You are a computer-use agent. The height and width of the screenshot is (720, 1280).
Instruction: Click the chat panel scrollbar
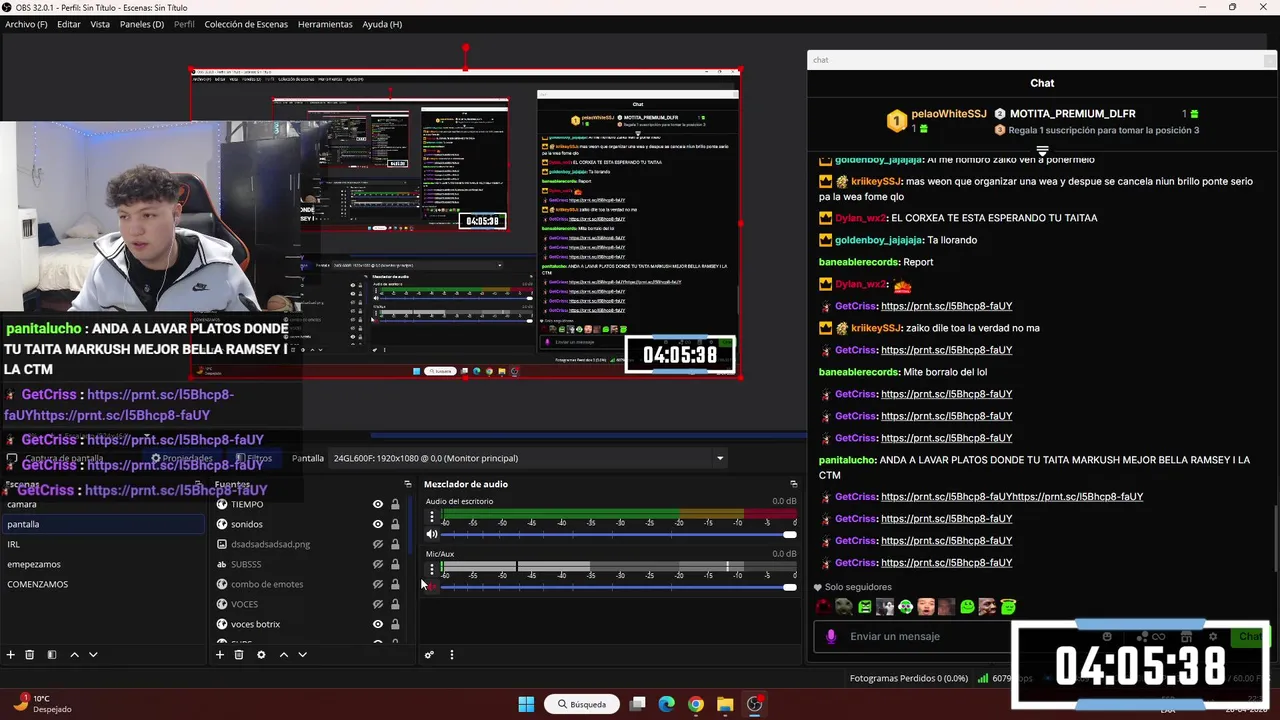1274,538
